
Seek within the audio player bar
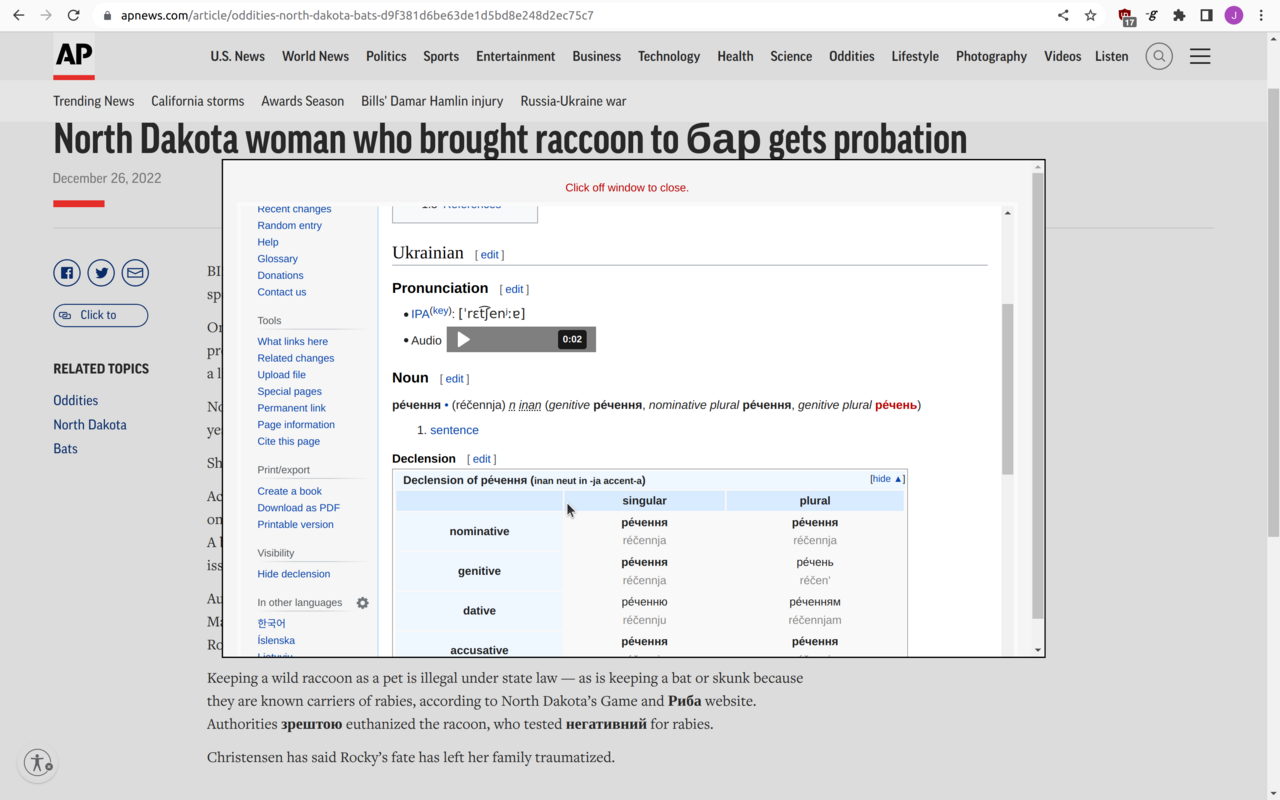[521, 340]
